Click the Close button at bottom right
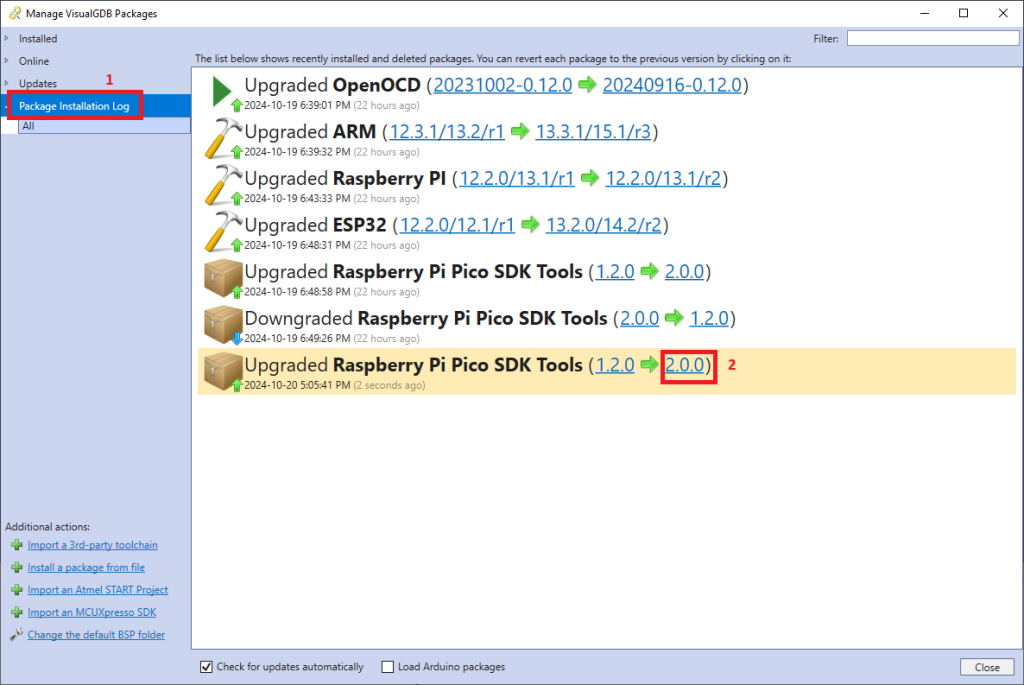This screenshot has width=1024, height=685. (987, 667)
